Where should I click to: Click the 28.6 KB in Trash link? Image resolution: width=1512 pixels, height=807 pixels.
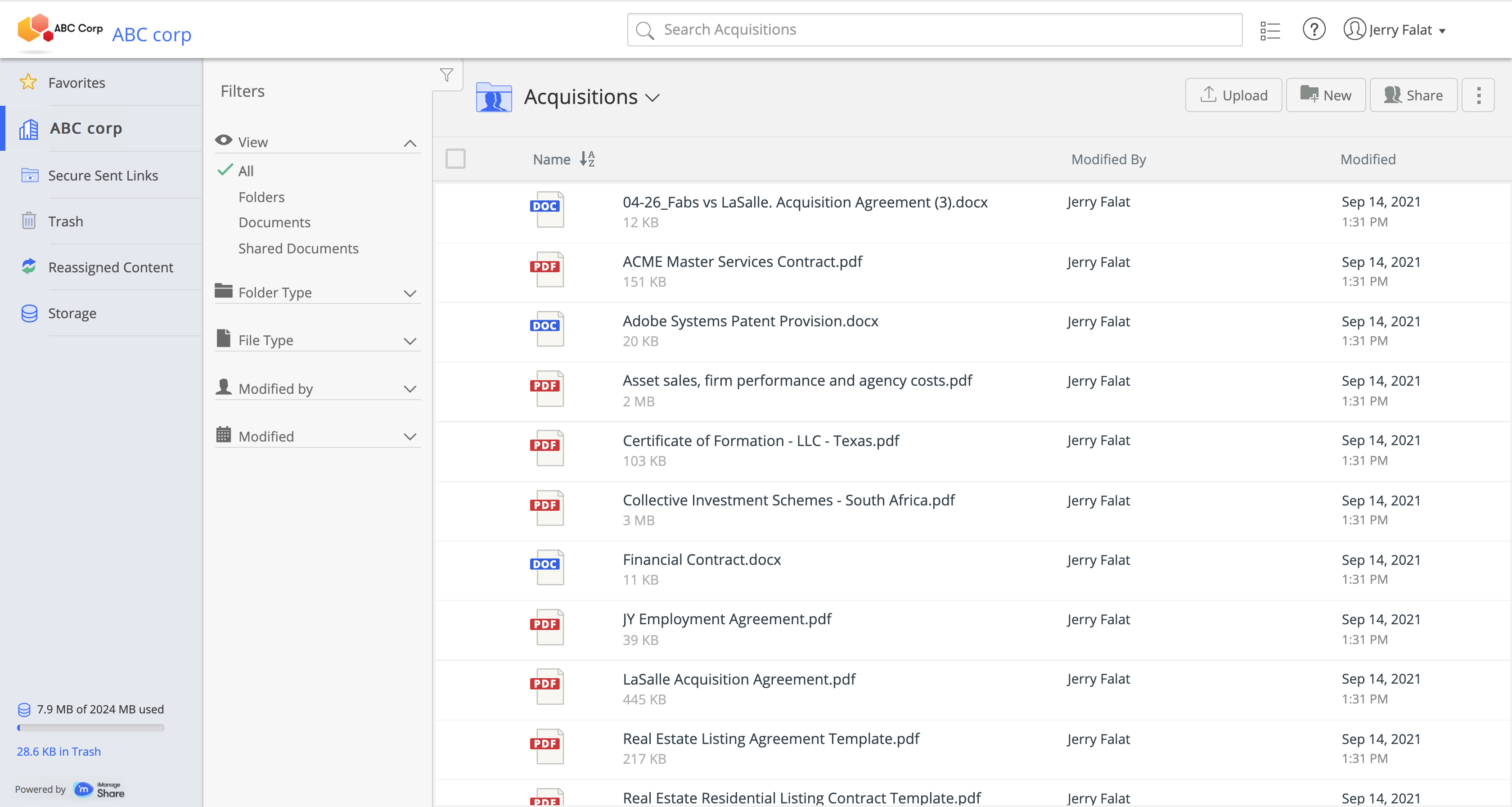pos(58,751)
